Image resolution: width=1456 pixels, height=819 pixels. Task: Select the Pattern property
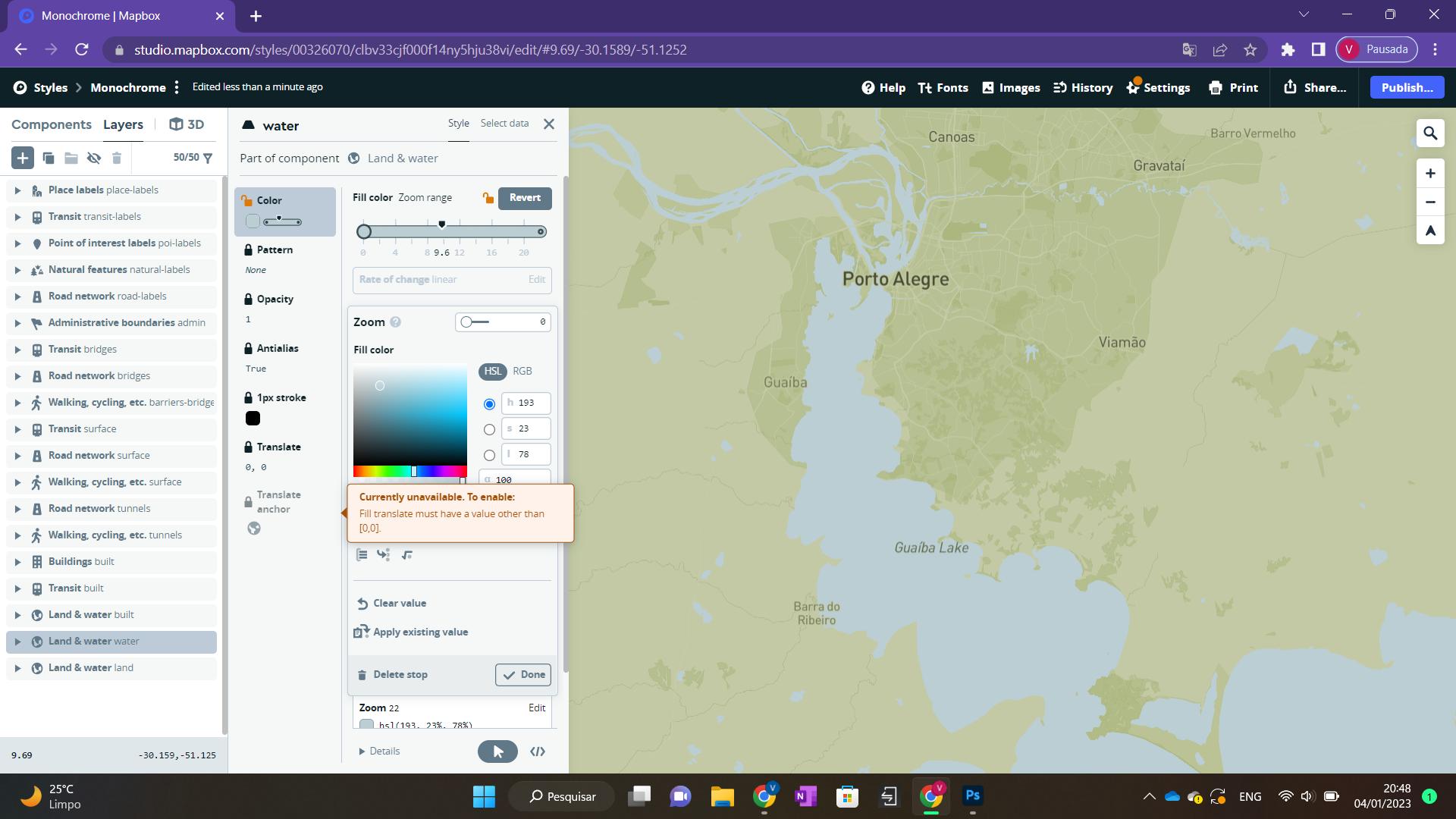pyautogui.click(x=285, y=259)
